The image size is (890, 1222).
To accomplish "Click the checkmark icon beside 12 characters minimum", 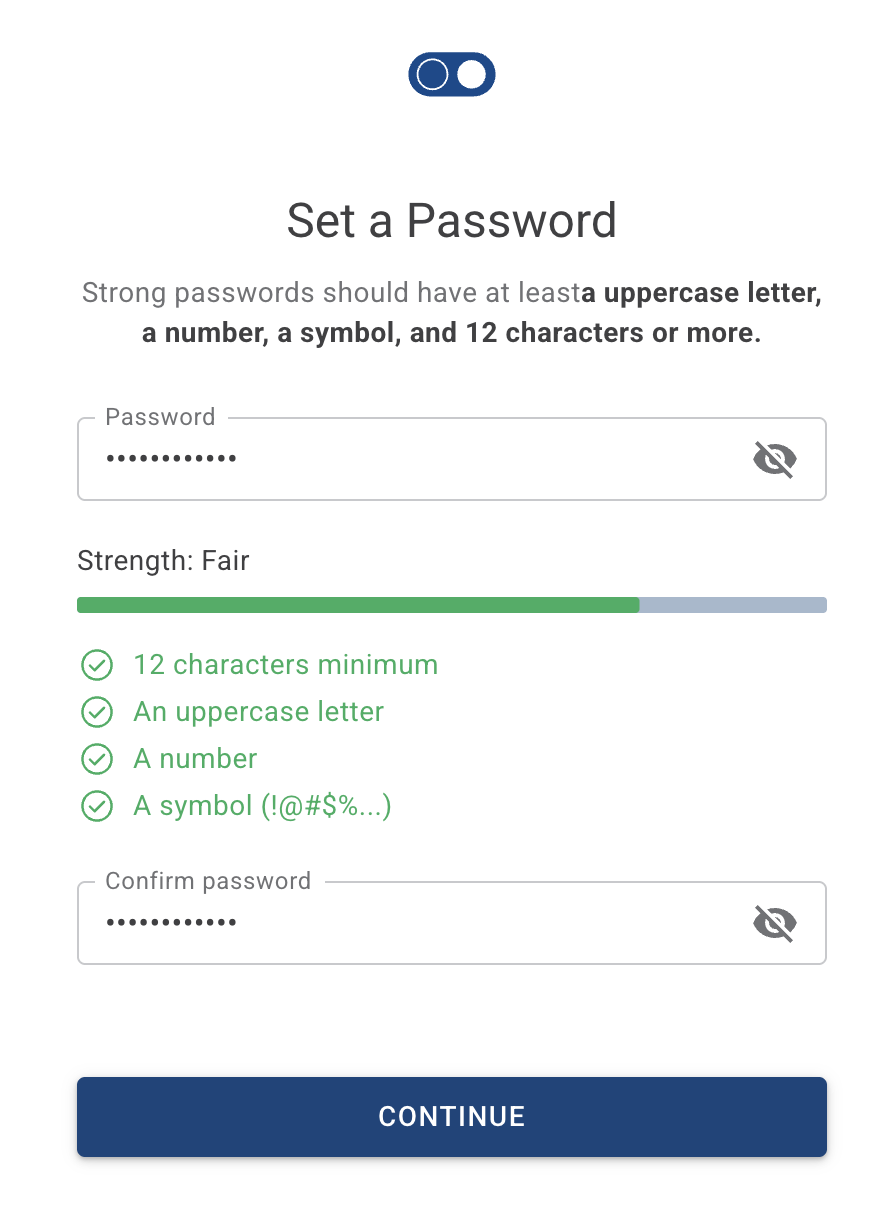I will click(x=96, y=665).
